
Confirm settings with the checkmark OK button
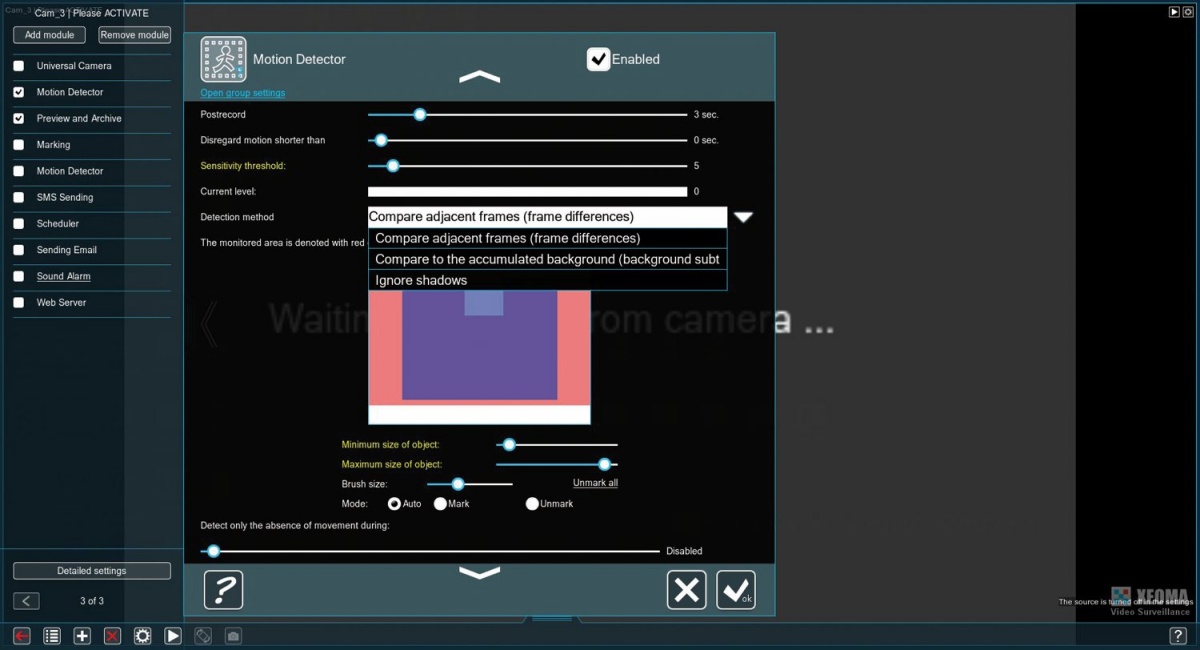pos(736,590)
